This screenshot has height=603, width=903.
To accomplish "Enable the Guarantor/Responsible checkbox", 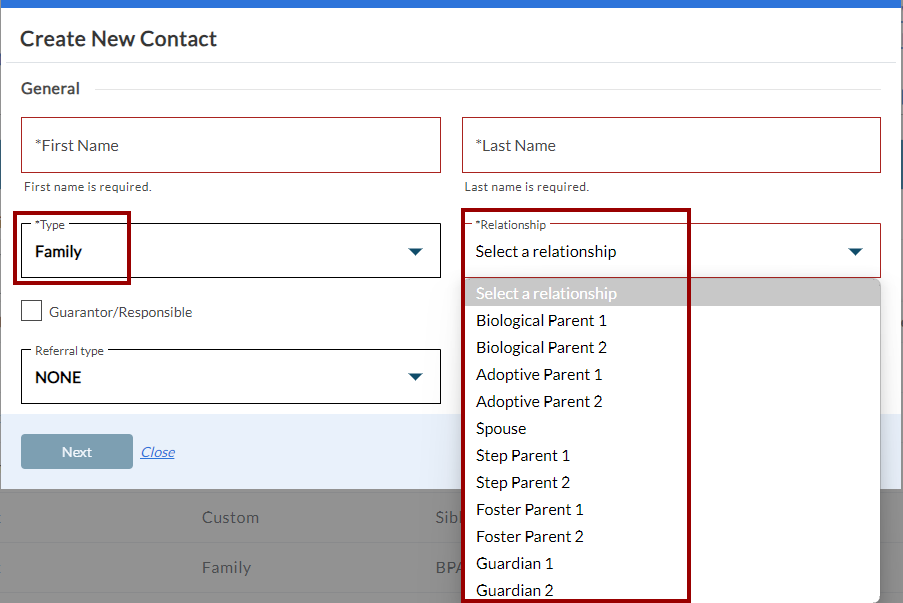I will click(x=32, y=311).
